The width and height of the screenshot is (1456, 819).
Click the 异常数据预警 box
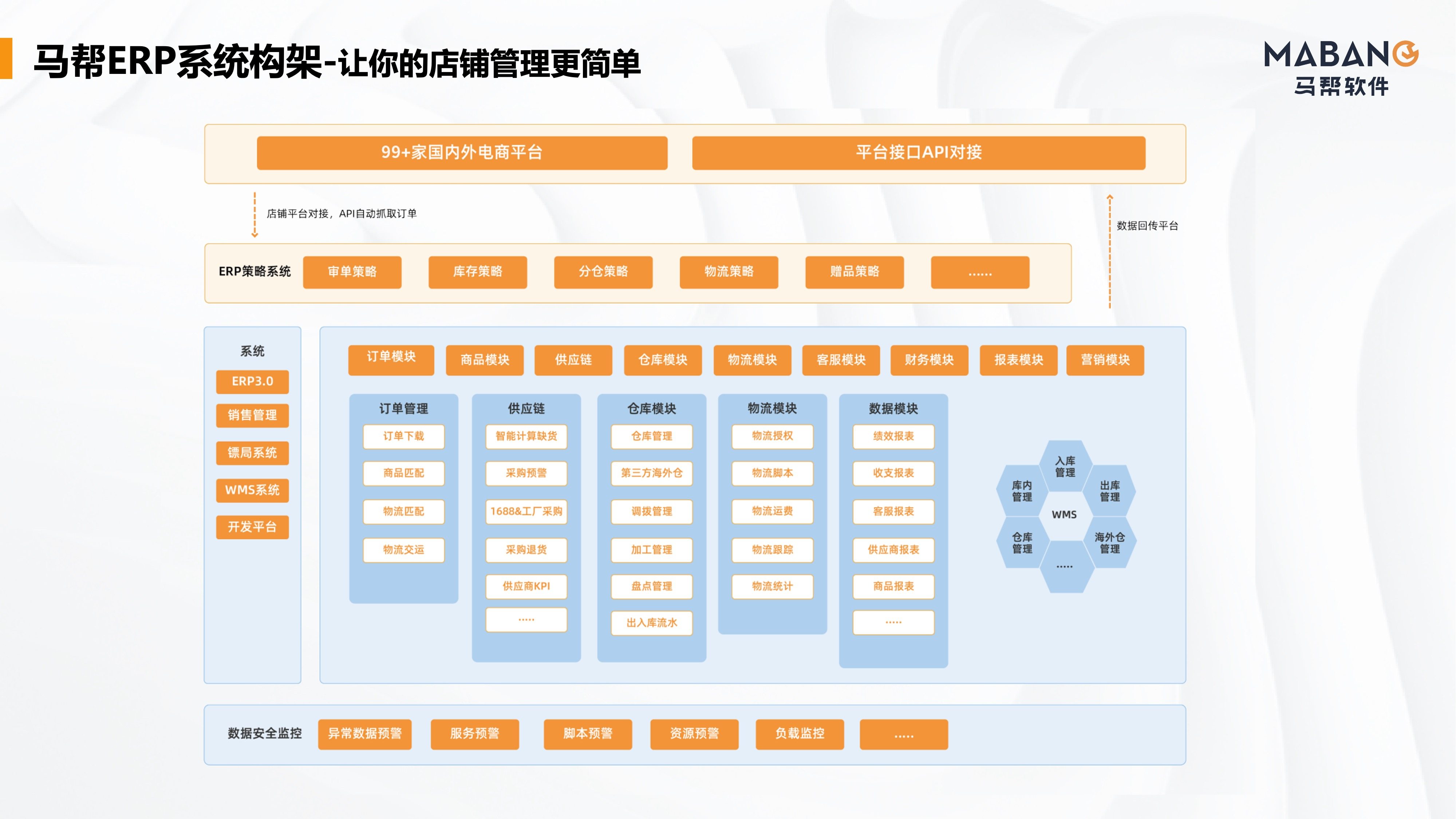click(x=364, y=734)
